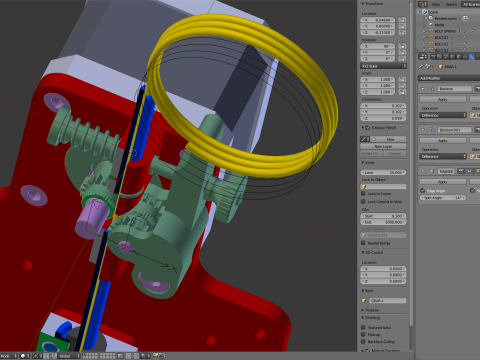480x360 pixels.
Task: Select the Render properties tab icon
Action: click(x=433, y=57)
